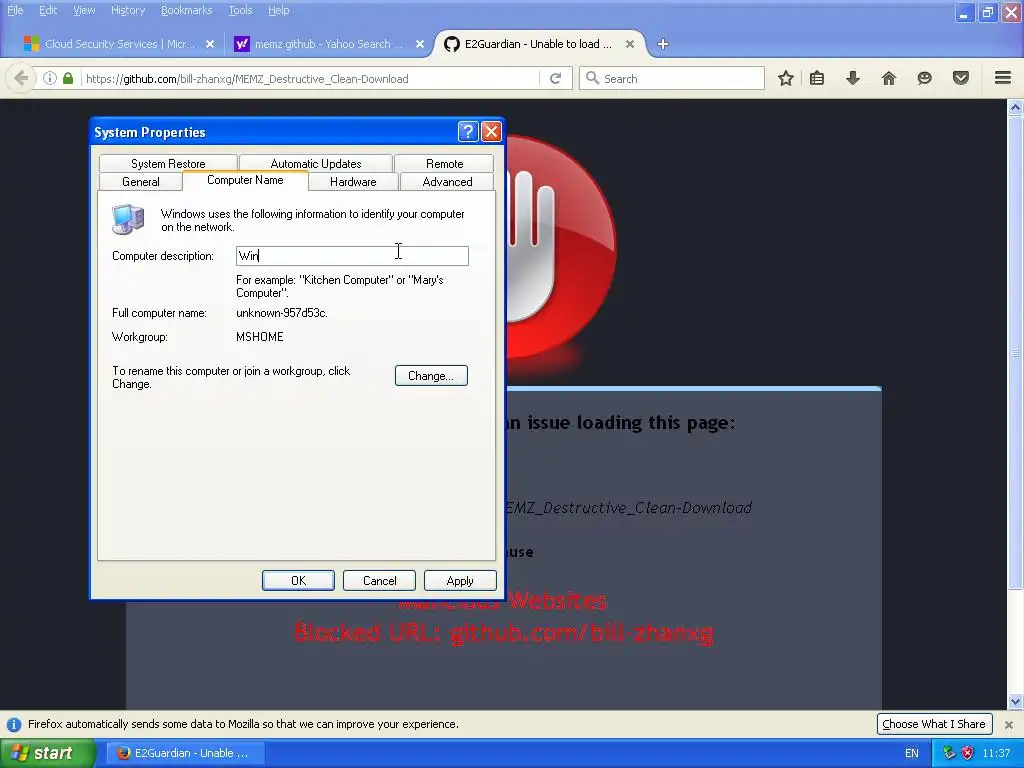Confirm with the OK button

coord(298,581)
